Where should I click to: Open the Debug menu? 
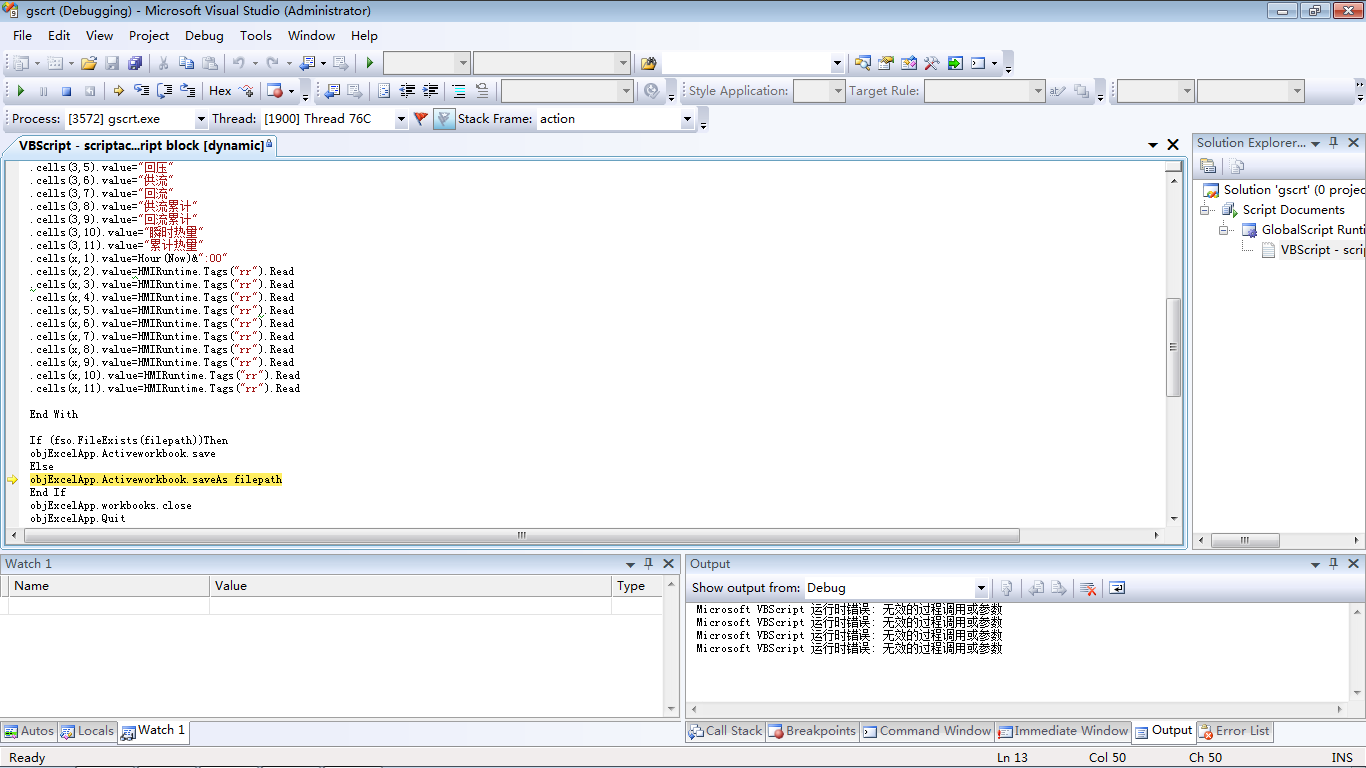click(x=204, y=35)
